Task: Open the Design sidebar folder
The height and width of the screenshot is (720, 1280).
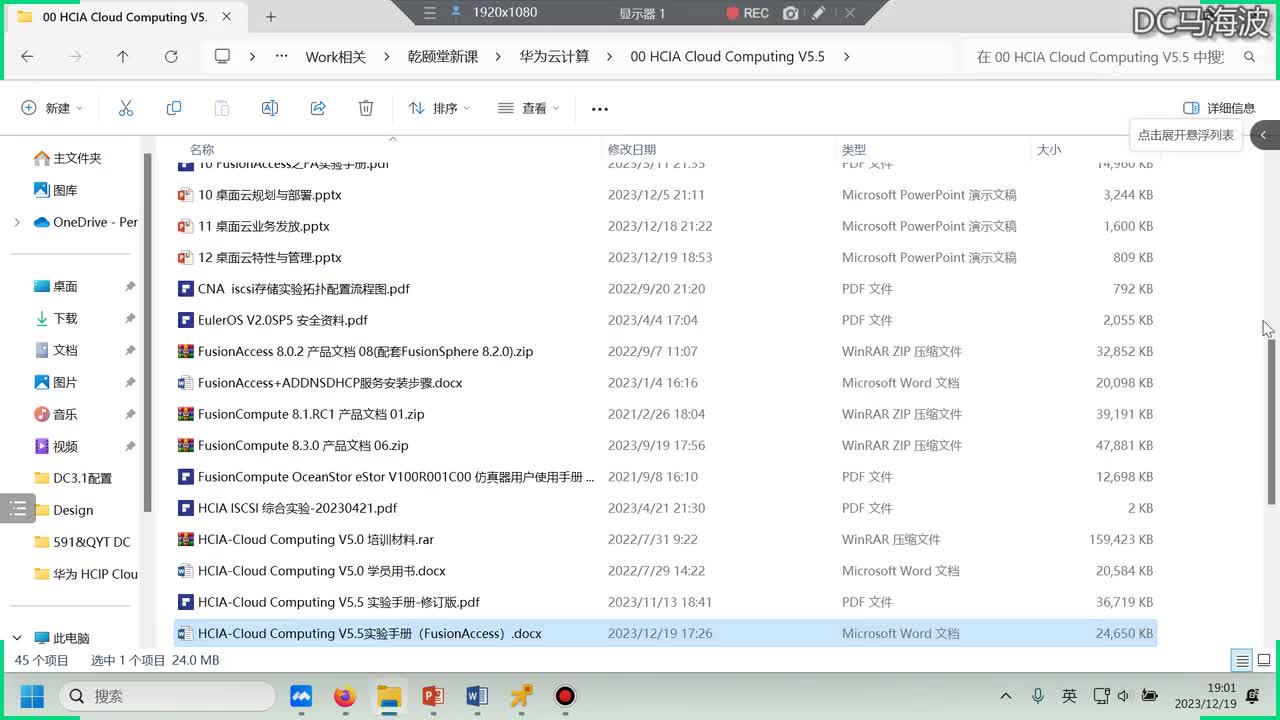Action: (x=64, y=510)
